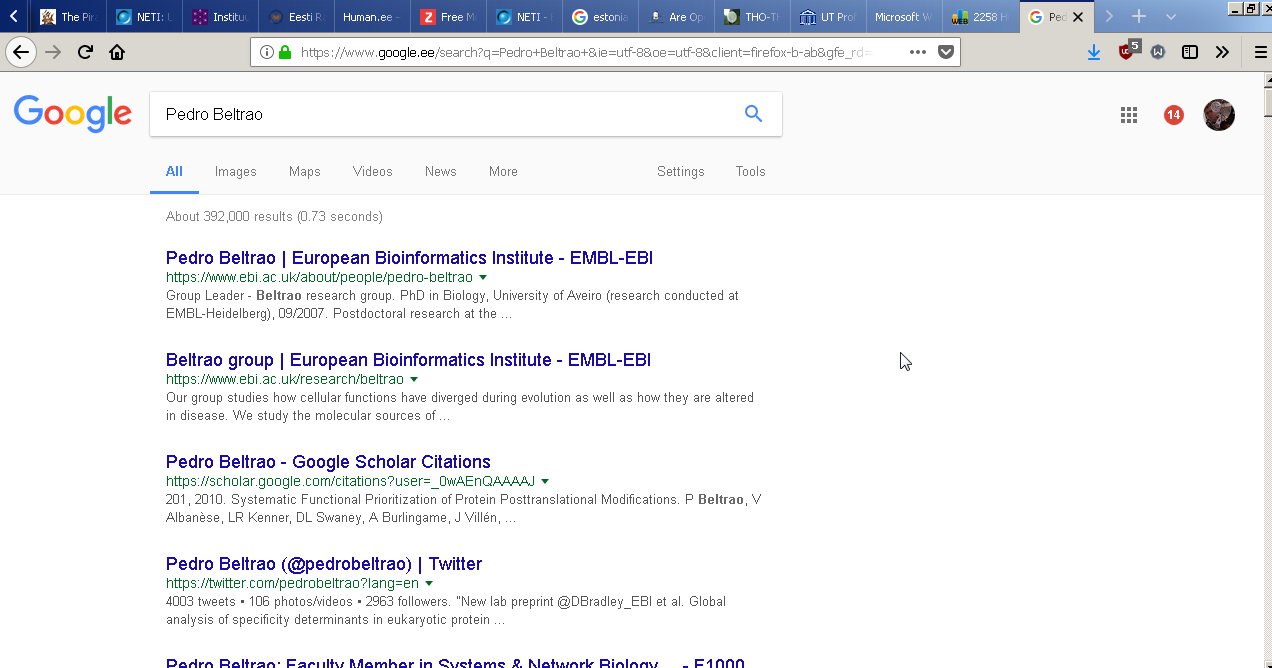Click the https://twitter.com/pedrobeltrao?lang=en URL text
This screenshot has width=1272, height=668.
292,583
